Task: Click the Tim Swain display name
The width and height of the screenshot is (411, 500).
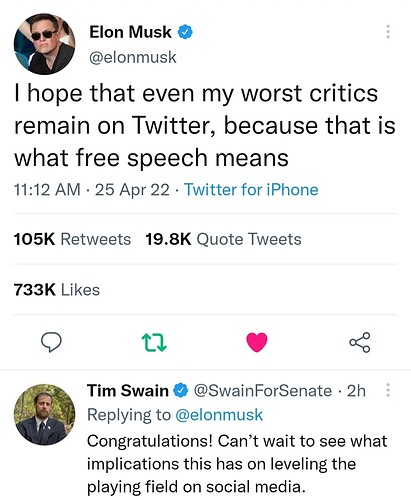Action: click(x=128, y=390)
